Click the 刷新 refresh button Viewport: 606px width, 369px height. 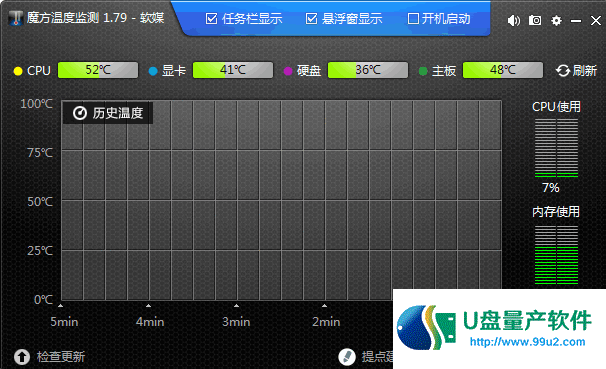pyautogui.click(x=576, y=70)
